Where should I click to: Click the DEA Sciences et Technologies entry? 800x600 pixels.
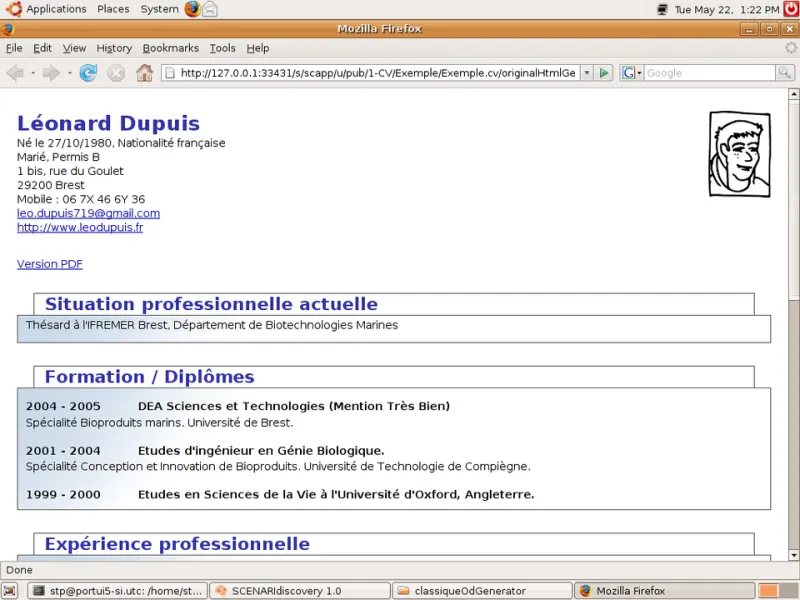coord(294,406)
